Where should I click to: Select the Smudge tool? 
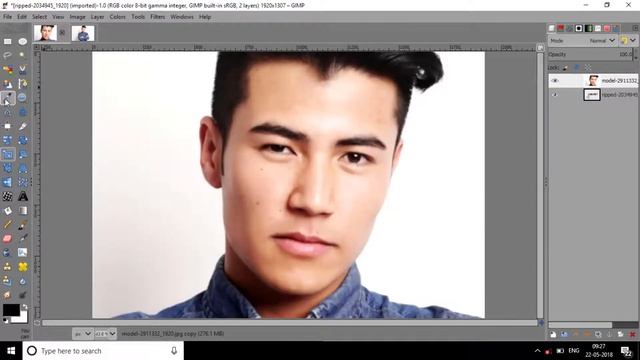[7, 294]
